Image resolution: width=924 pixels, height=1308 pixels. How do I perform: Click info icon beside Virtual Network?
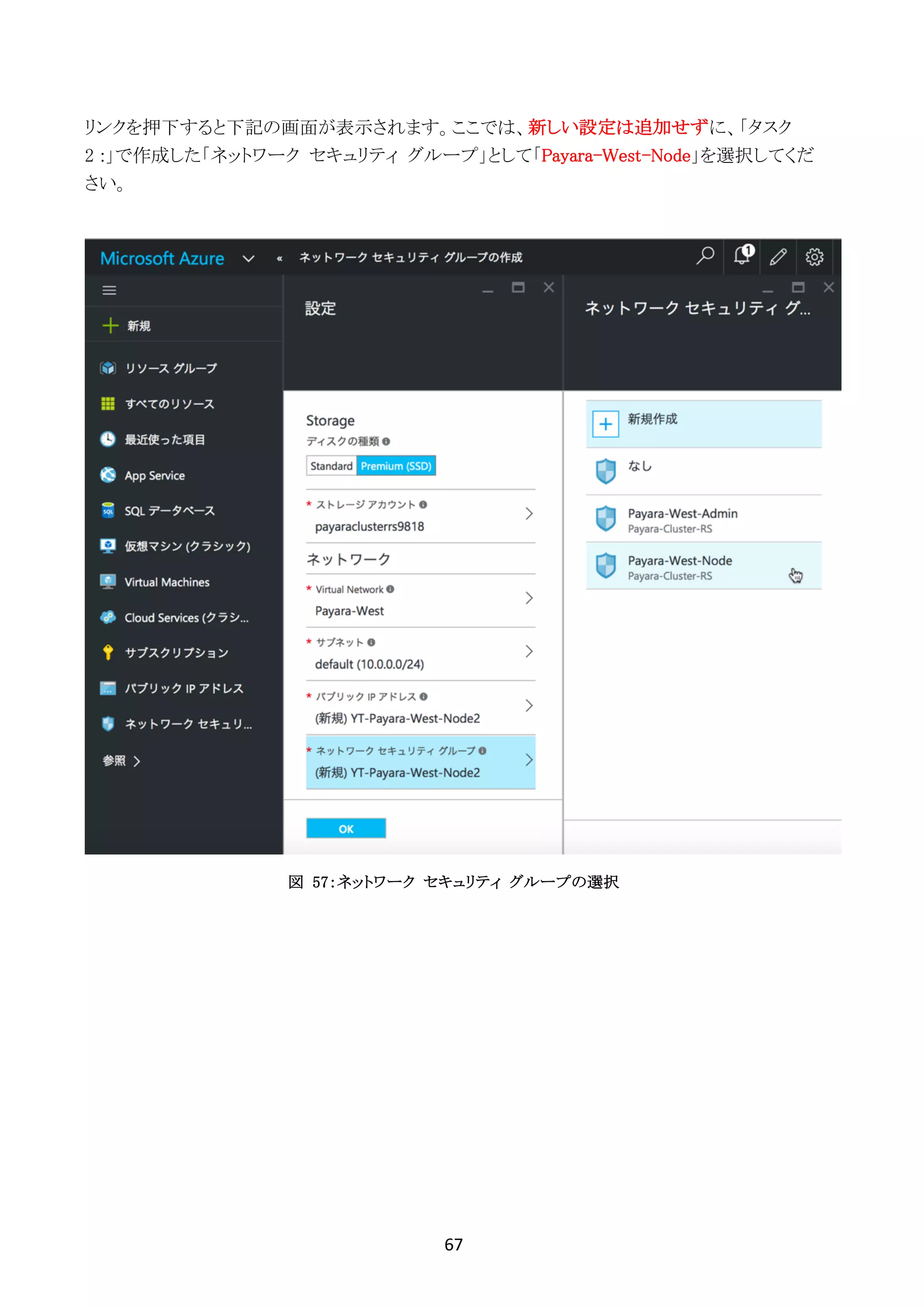390,589
